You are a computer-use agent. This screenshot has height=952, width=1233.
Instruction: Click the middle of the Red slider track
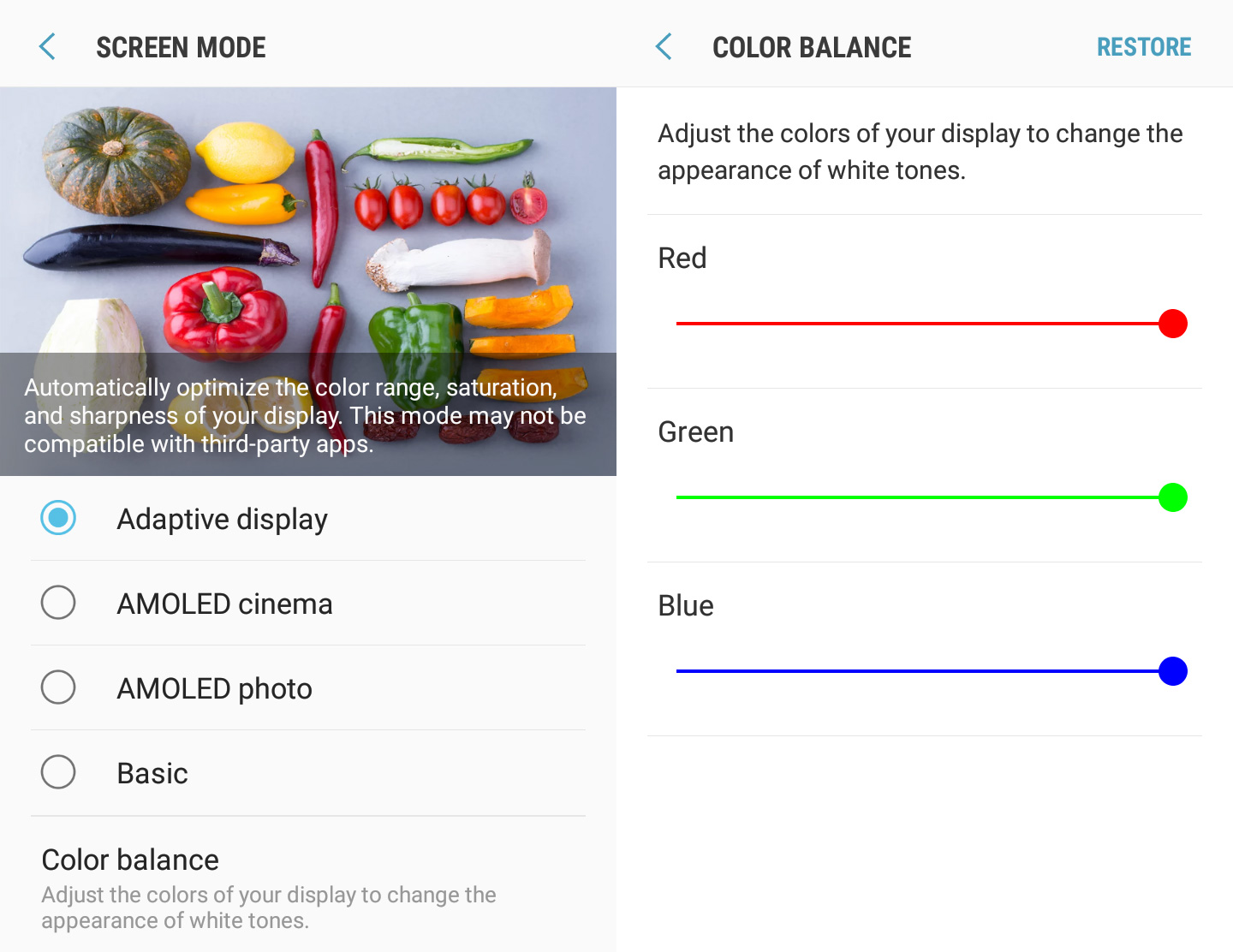pyautogui.click(x=925, y=324)
